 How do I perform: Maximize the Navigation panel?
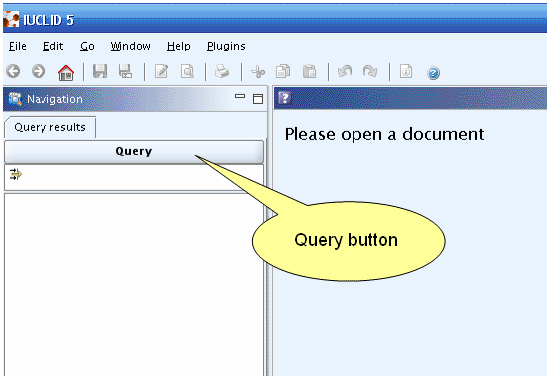[258, 99]
